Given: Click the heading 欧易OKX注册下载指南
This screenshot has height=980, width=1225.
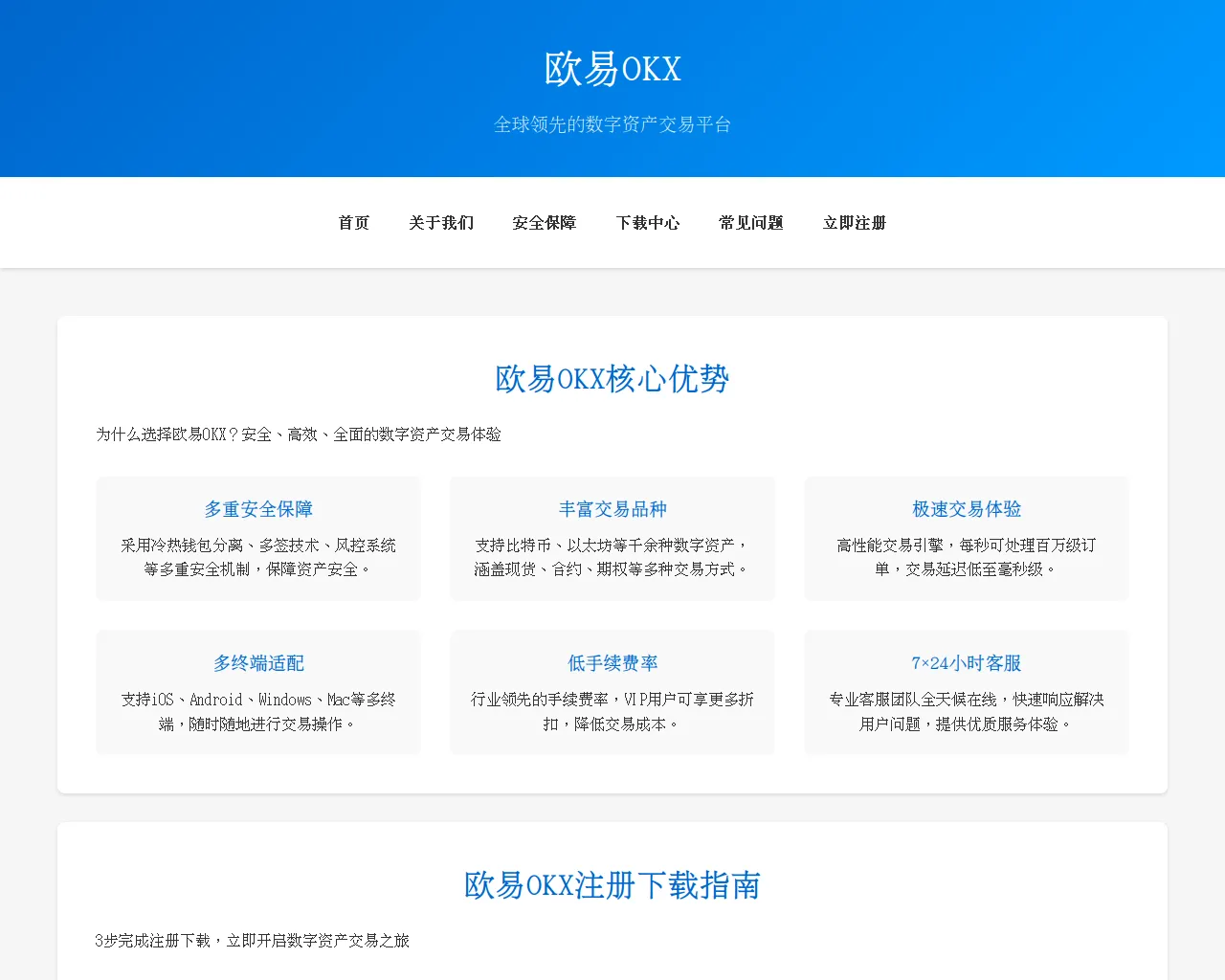Looking at the screenshot, I should pos(612,885).
